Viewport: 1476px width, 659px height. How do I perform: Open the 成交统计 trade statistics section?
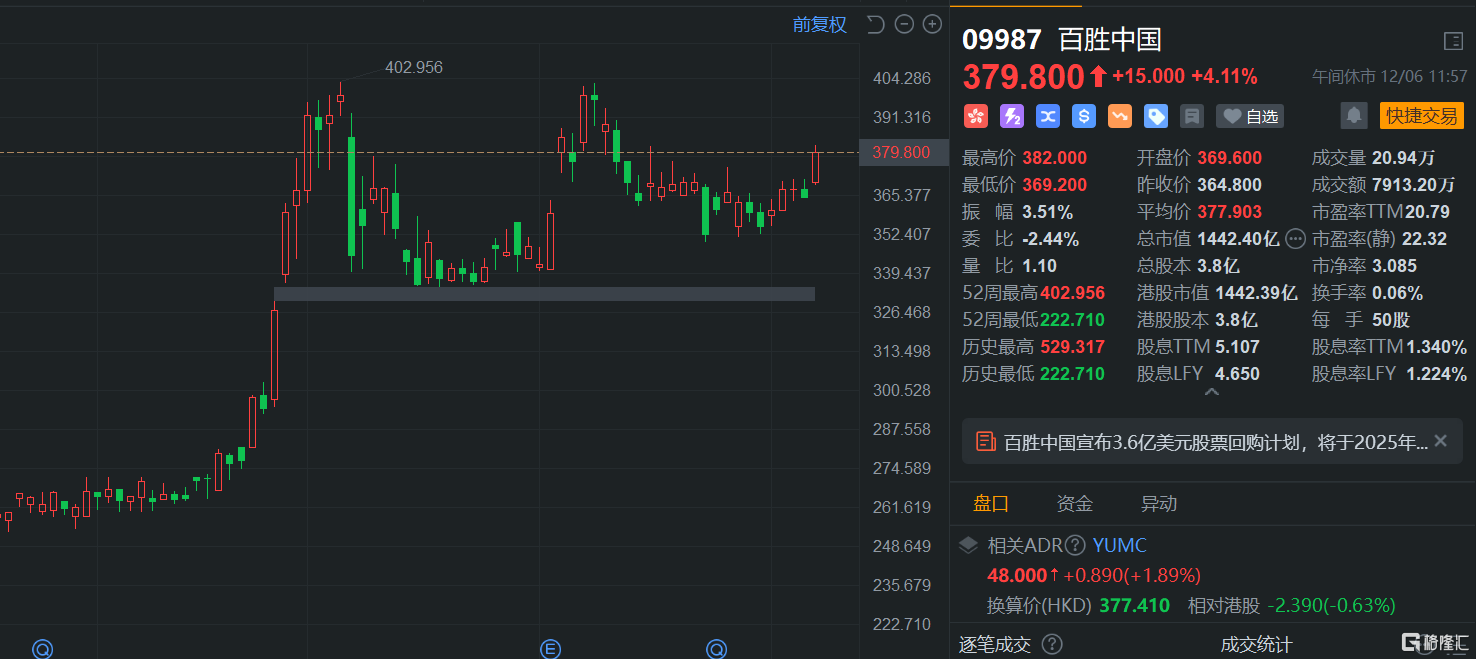(x=1256, y=645)
